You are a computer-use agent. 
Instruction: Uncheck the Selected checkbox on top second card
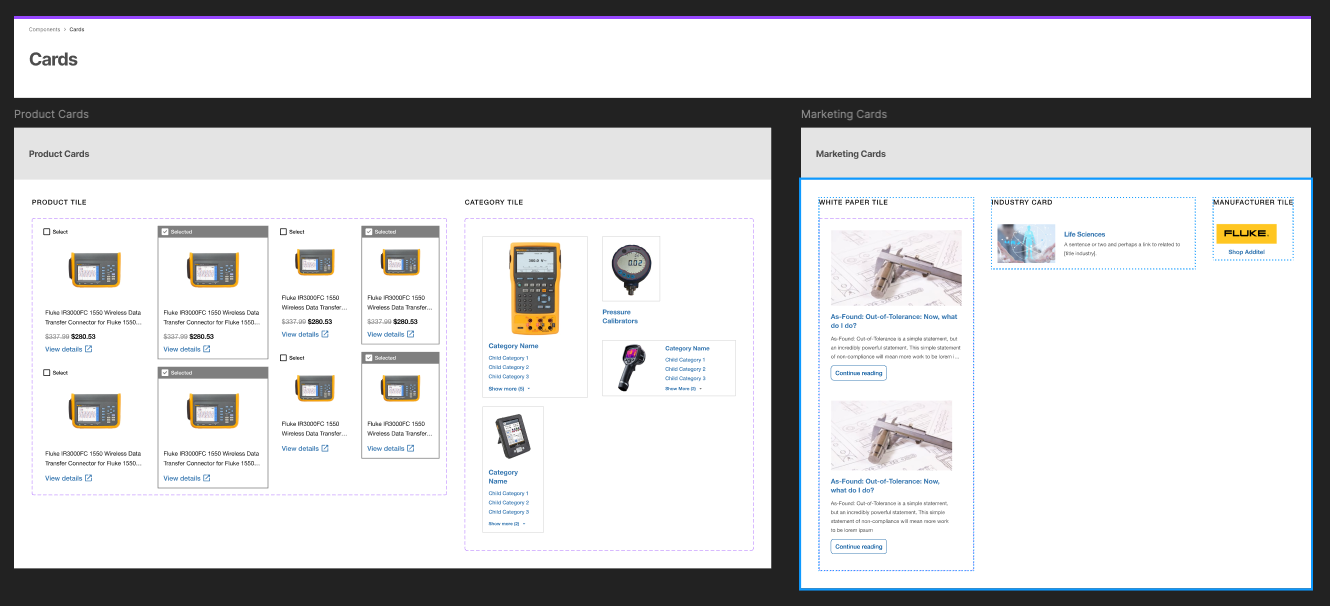click(x=166, y=231)
